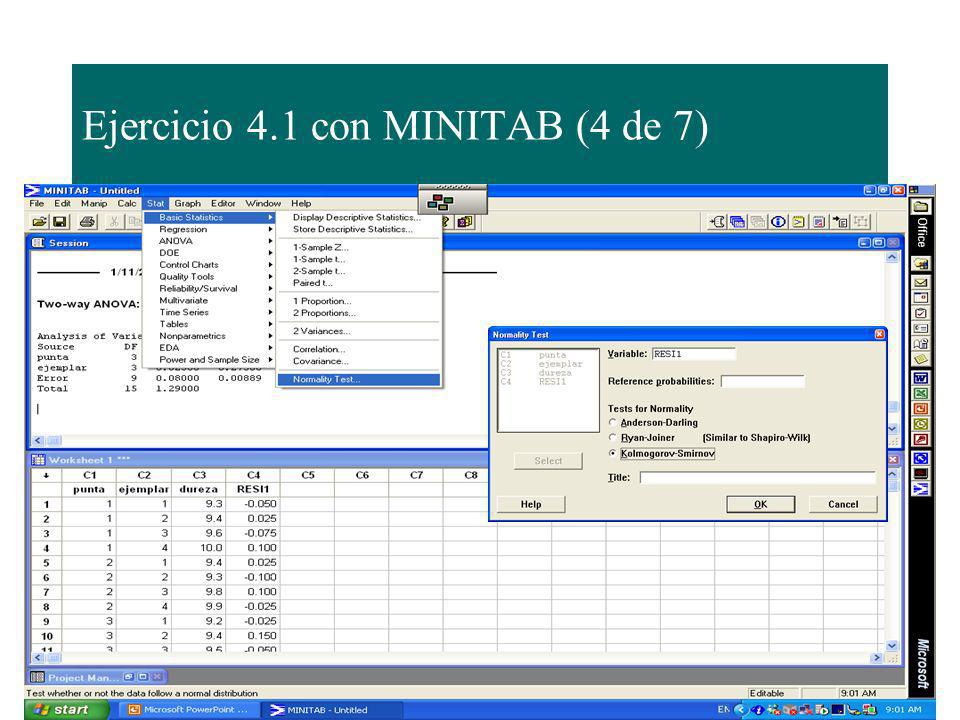
Task: Click worksheet vertical scrollbar down arrow
Action: [x=892, y=645]
